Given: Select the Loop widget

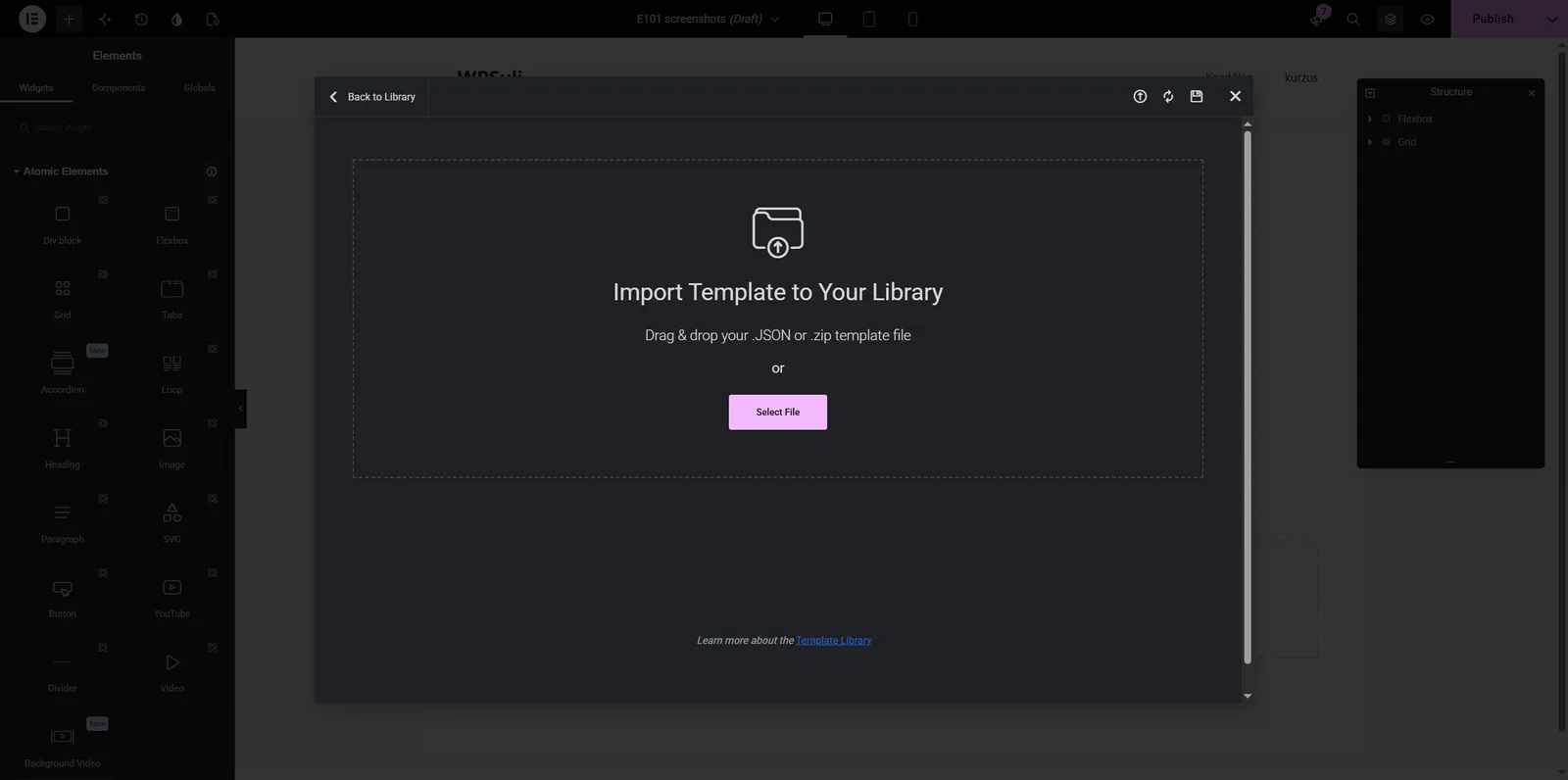Looking at the screenshot, I should pos(172,372).
